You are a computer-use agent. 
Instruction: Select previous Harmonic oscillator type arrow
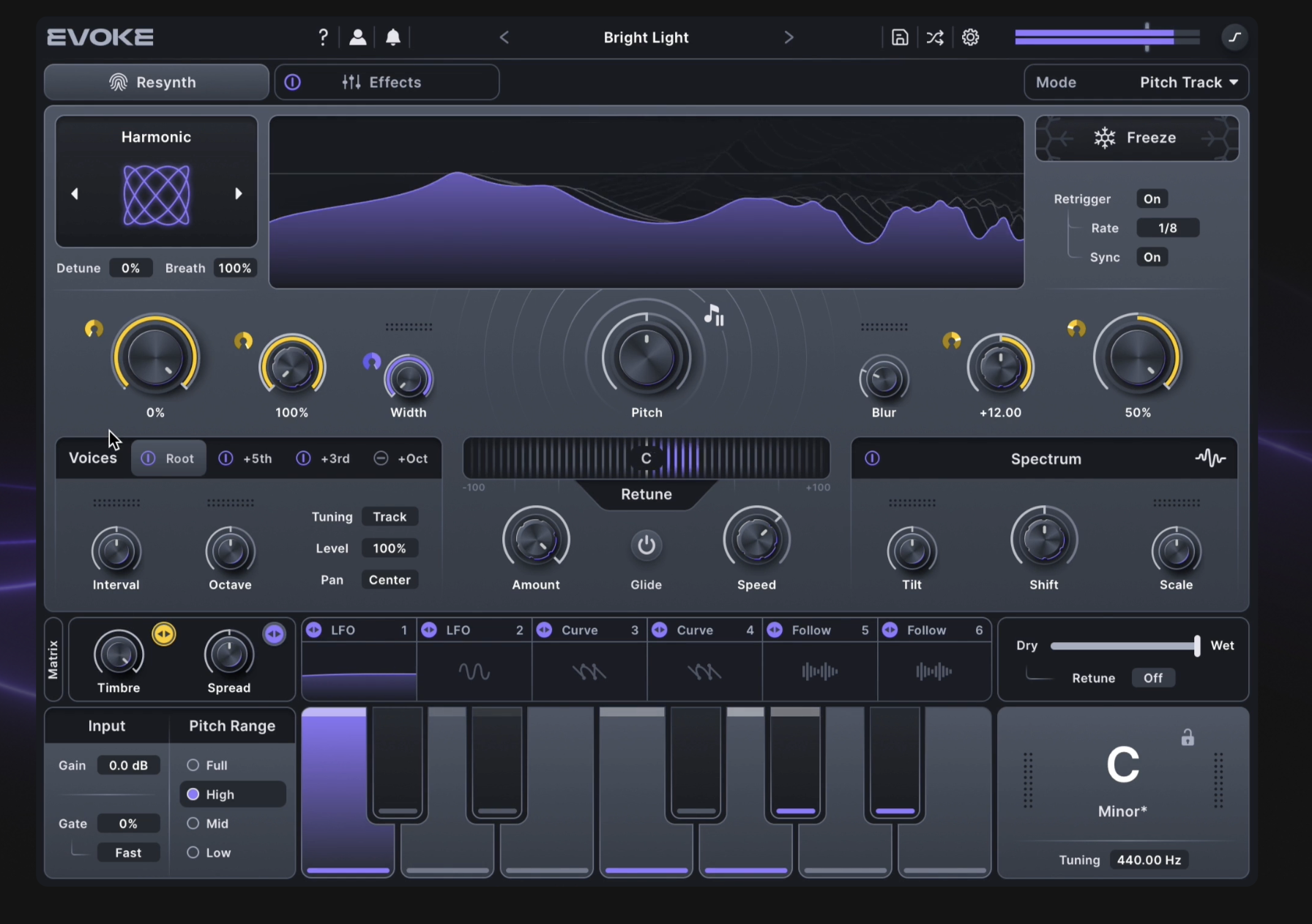click(75, 194)
